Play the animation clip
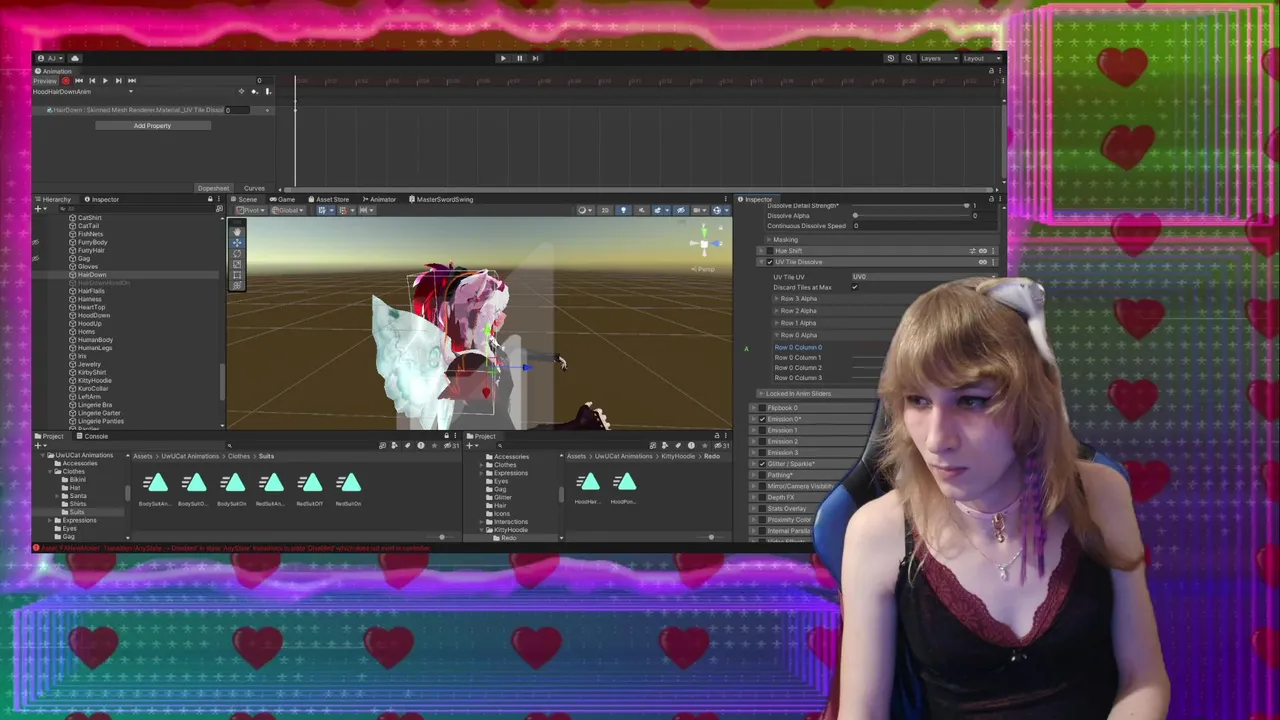The width and height of the screenshot is (1280, 720). 105,80
